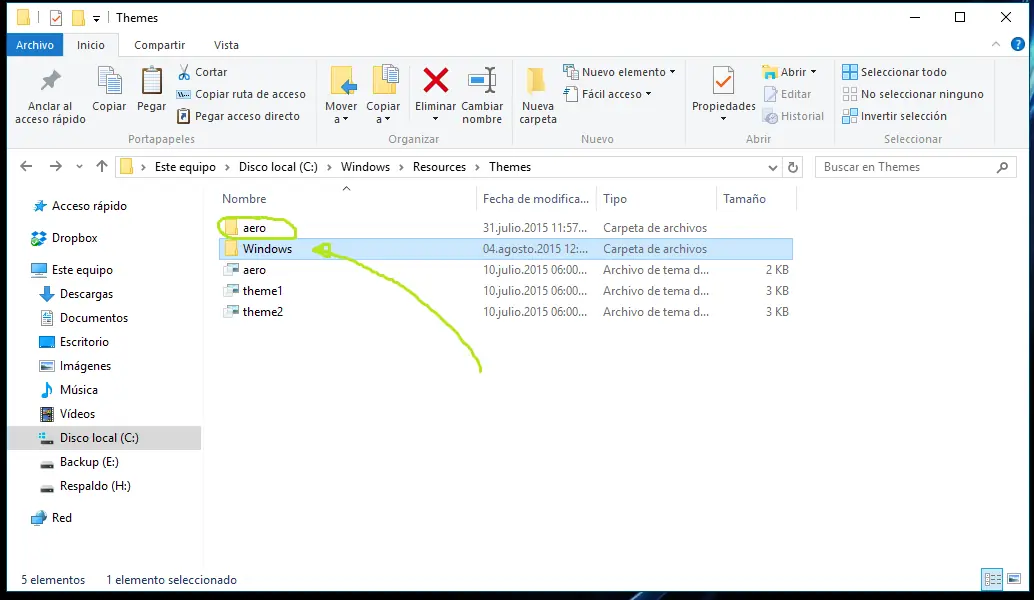This screenshot has width=1034, height=600.
Task: Click Copiar ruta de acceso
Action: click(241, 94)
